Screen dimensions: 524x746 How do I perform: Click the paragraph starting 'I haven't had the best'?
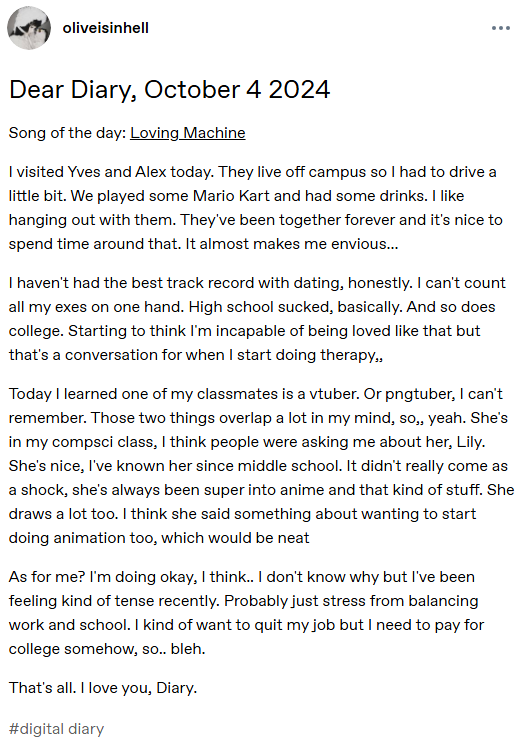[x=257, y=319]
